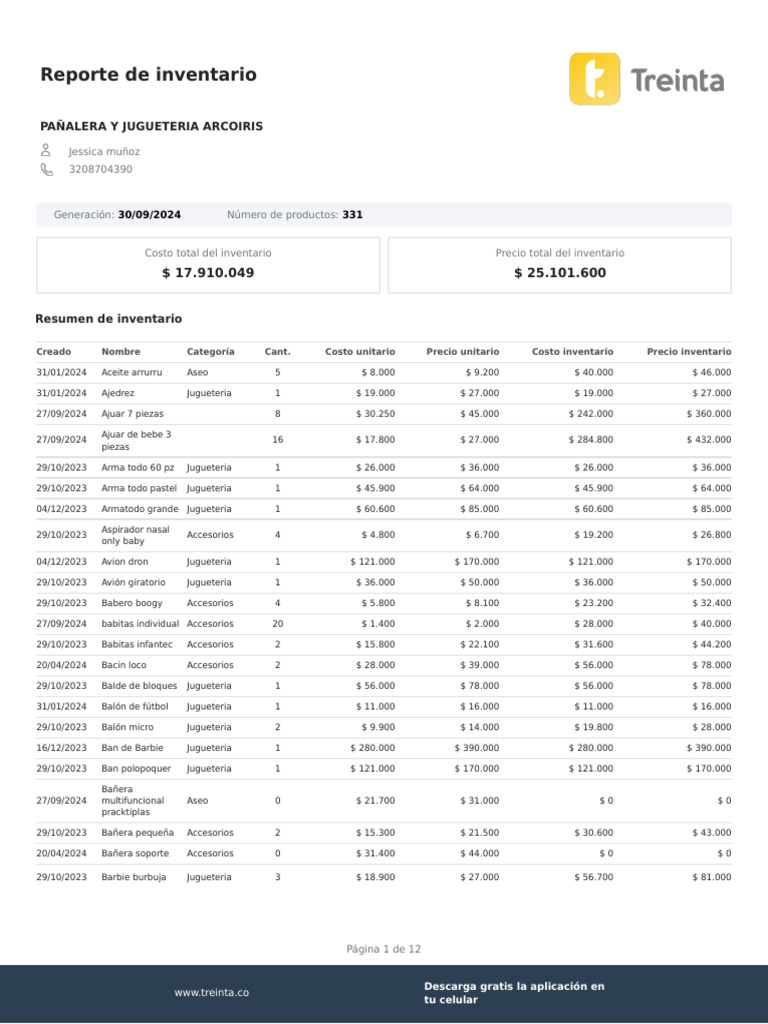768x1024 pixels.
Task: Click the Costo unitario column header
Action: (x=360, y=352)
